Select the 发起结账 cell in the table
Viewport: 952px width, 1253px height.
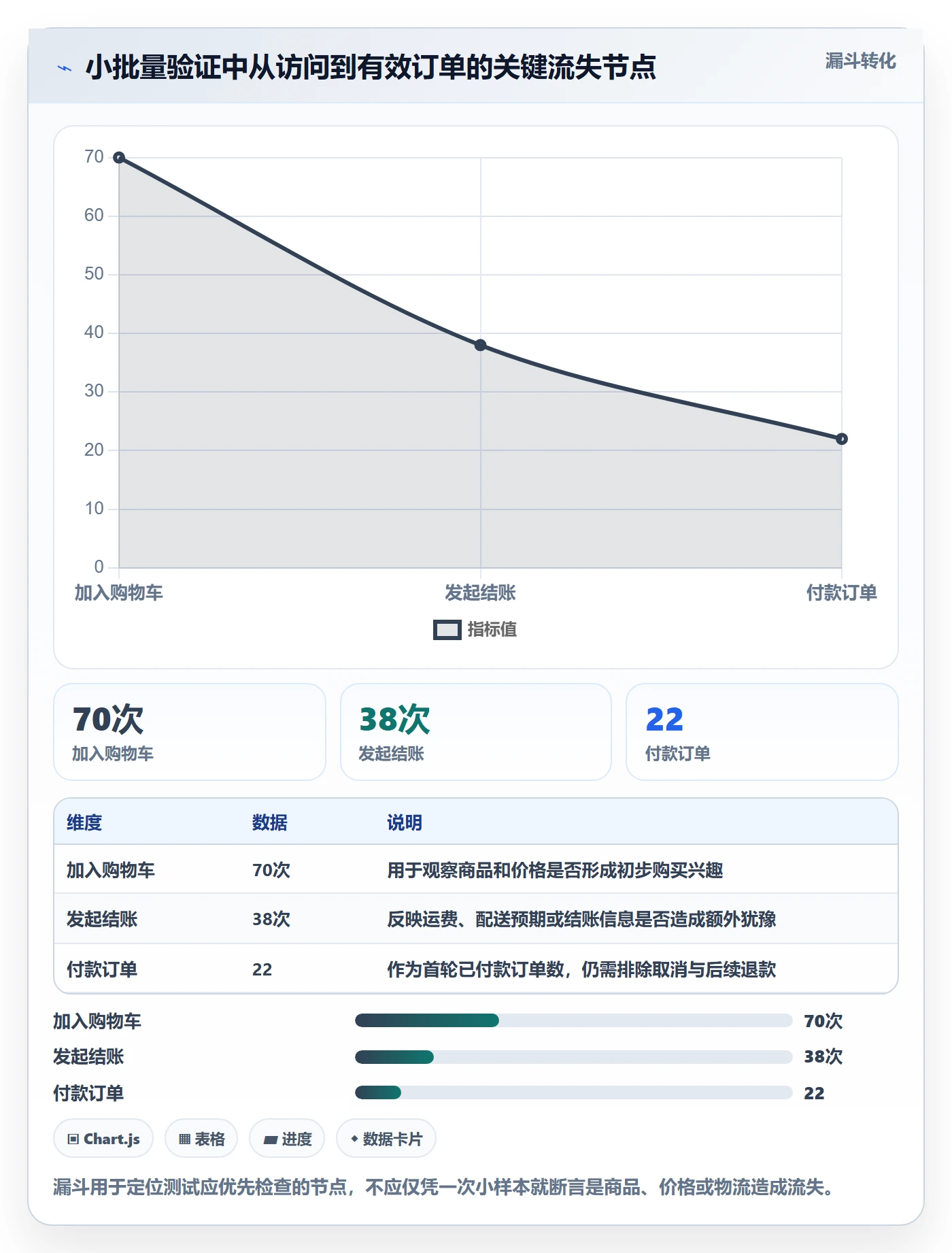click(102, 919)
